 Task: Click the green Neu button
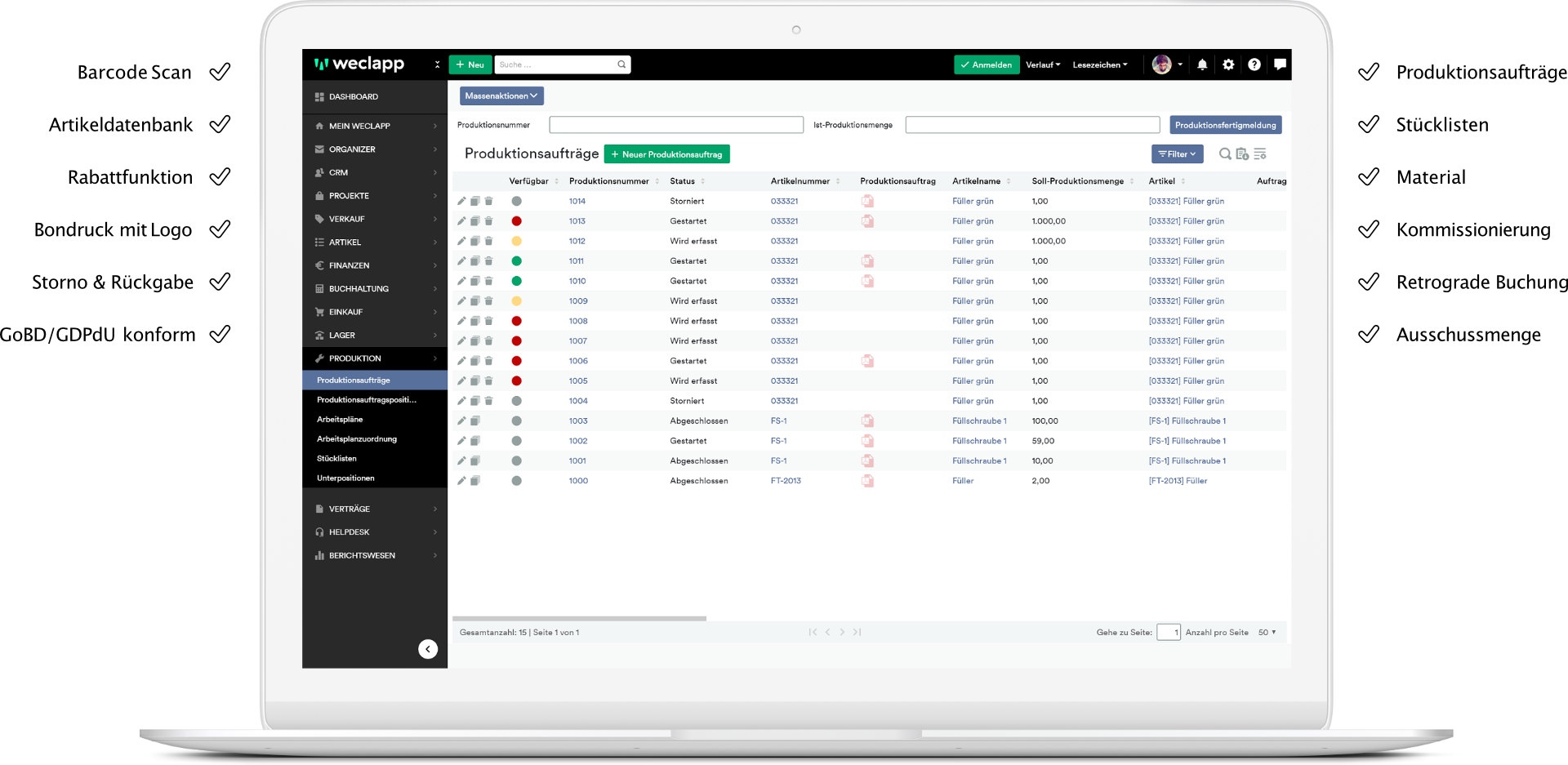tap(470, 64)
